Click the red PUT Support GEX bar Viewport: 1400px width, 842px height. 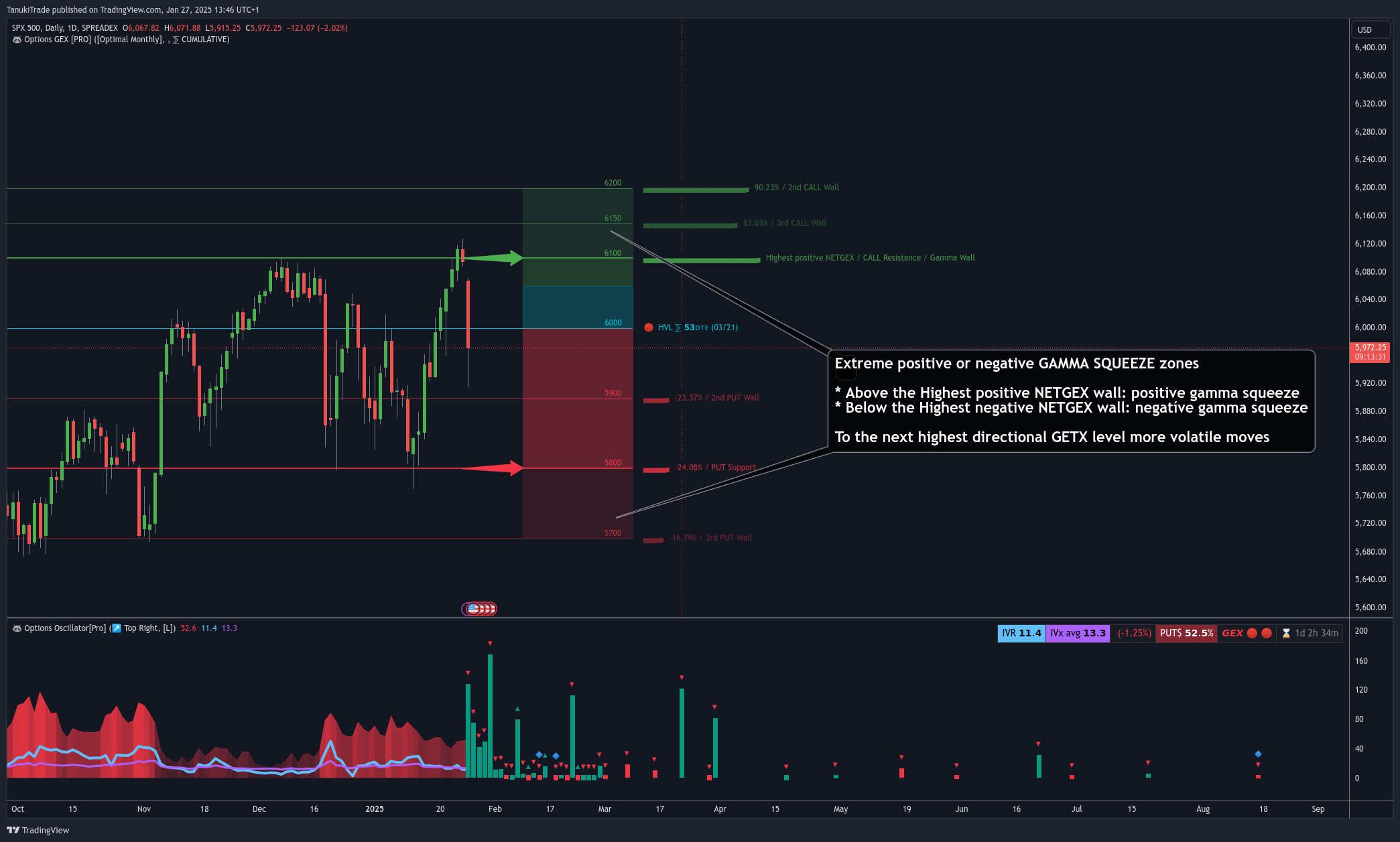point(656,470)
